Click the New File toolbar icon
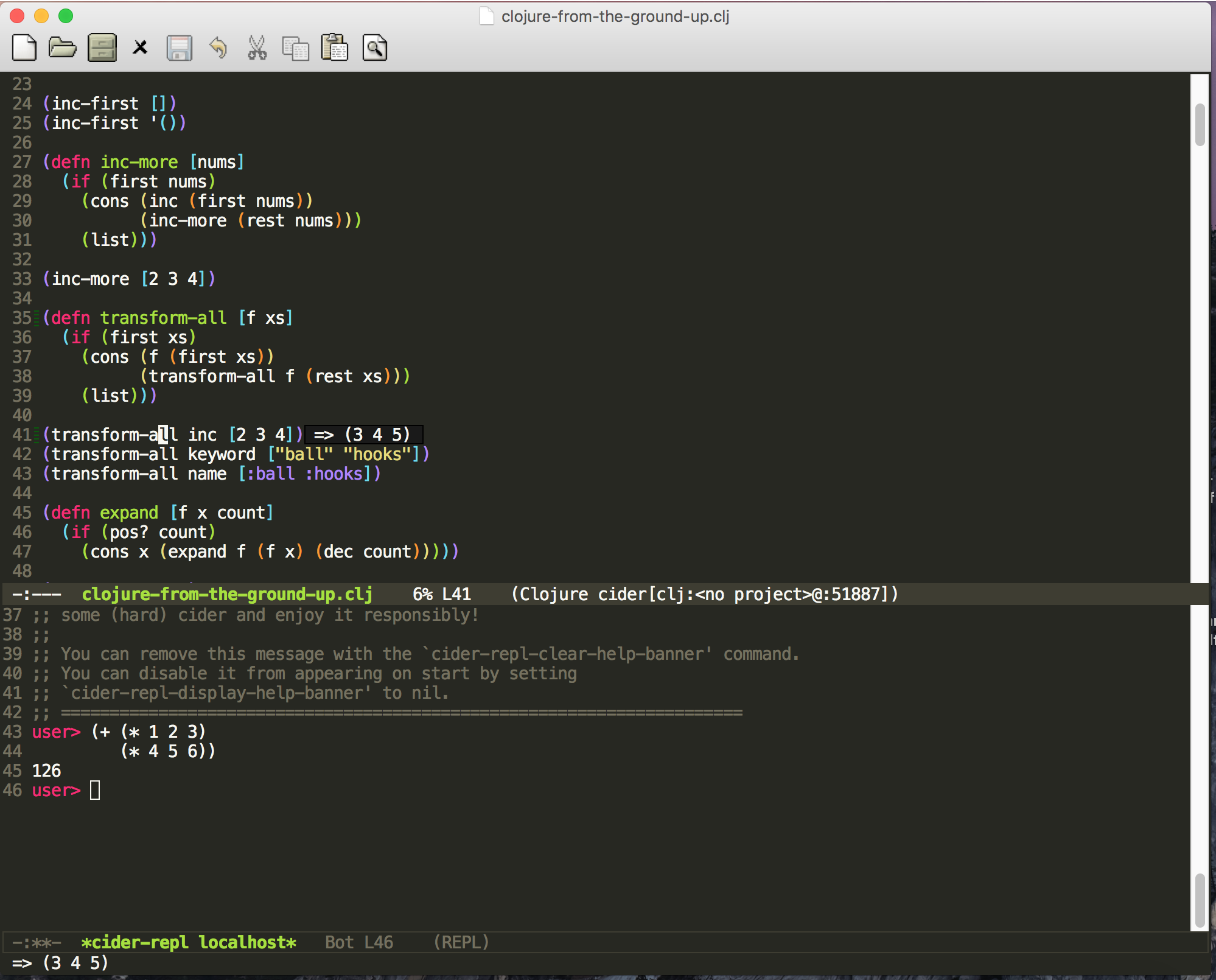This screenshot has width=1216, height=980. click(24, 48)
